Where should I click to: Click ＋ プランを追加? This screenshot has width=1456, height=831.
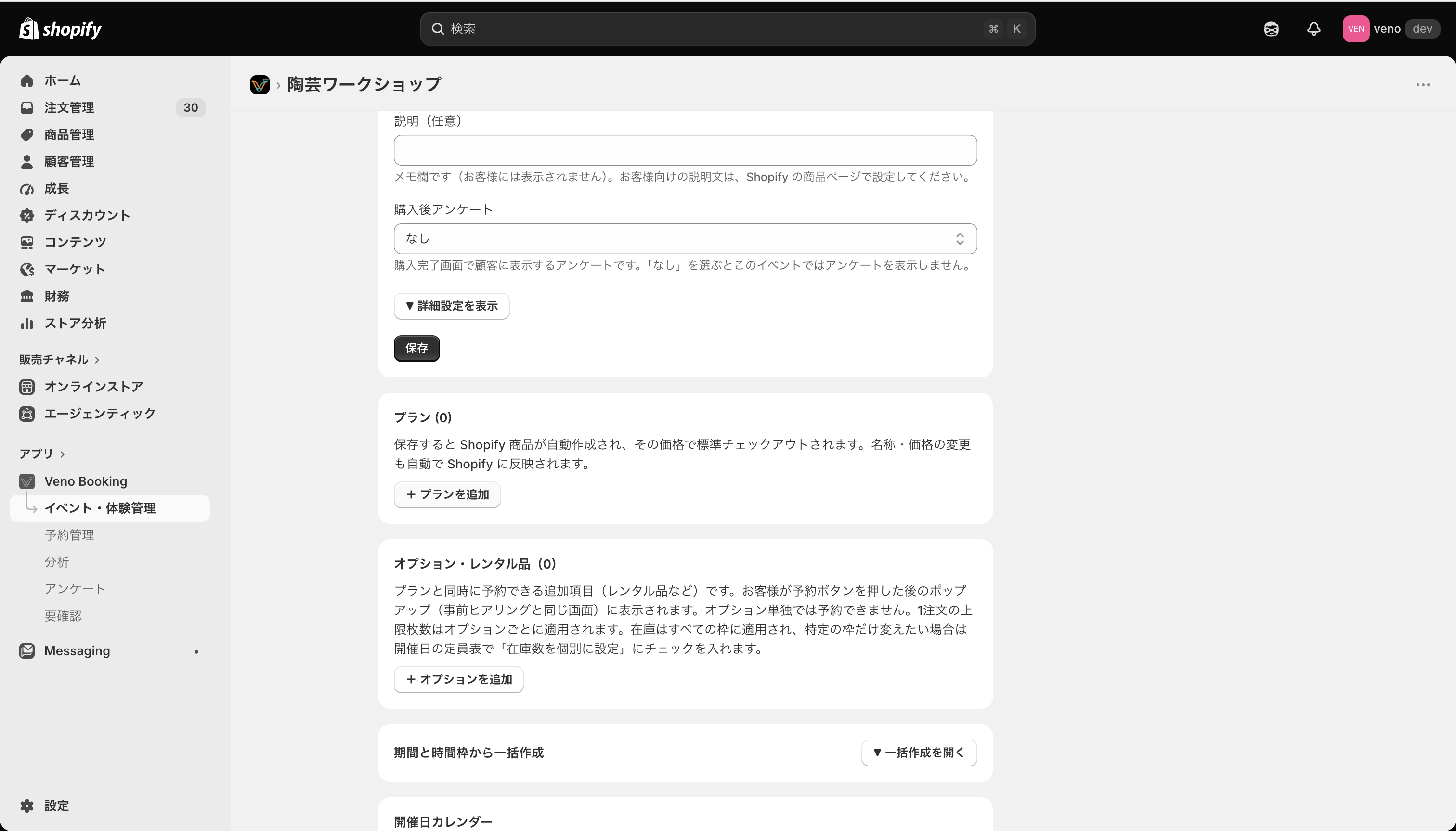[447, 495]
